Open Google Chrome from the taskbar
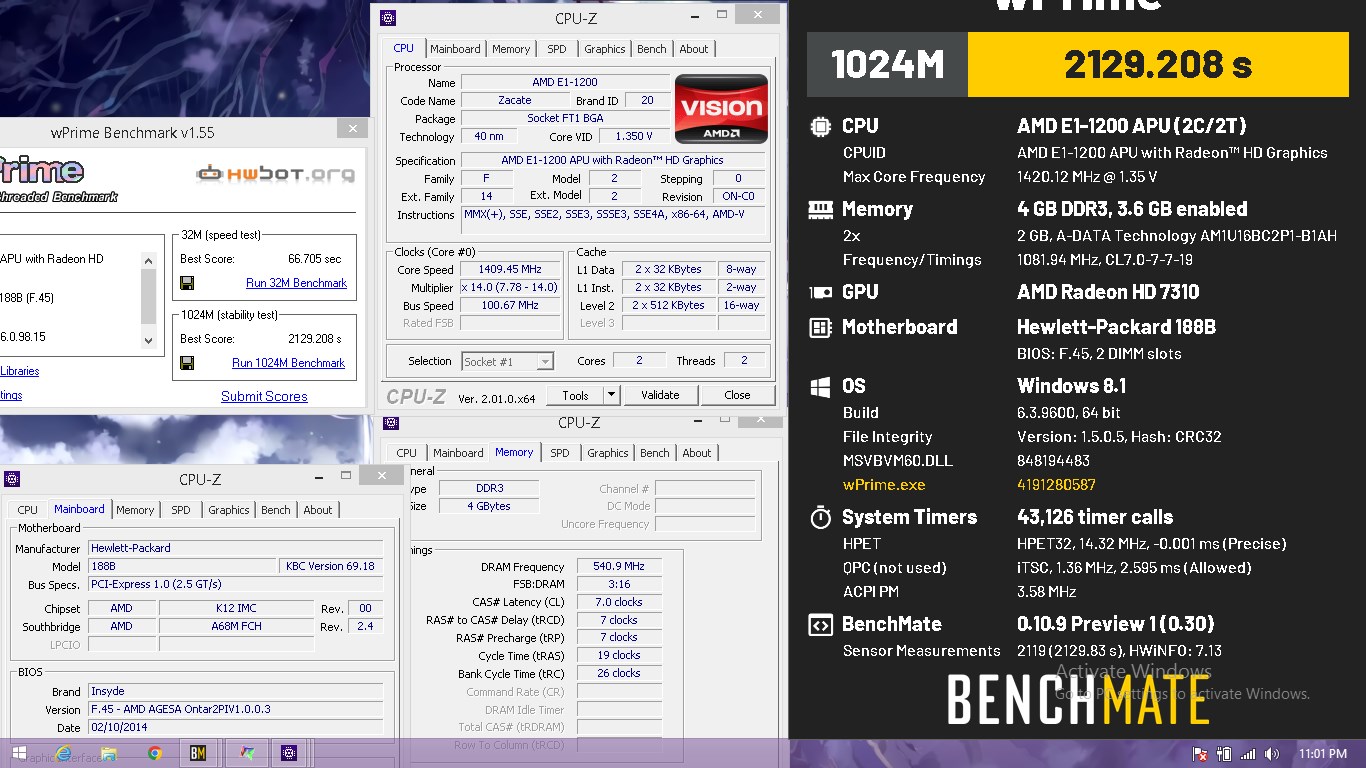This screenshot has height=768, width=1366. tap(155, 753)
